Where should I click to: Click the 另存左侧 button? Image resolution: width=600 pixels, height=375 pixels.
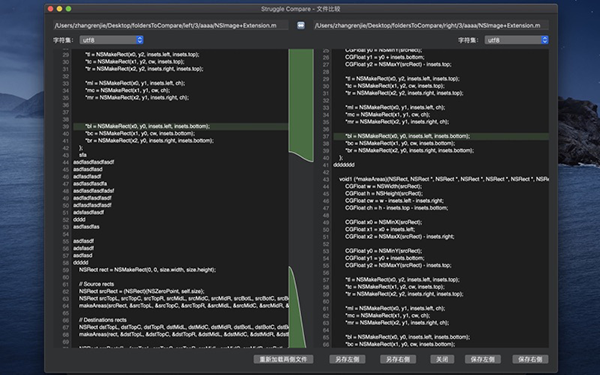pyautogui.click(x=347, y=359)
